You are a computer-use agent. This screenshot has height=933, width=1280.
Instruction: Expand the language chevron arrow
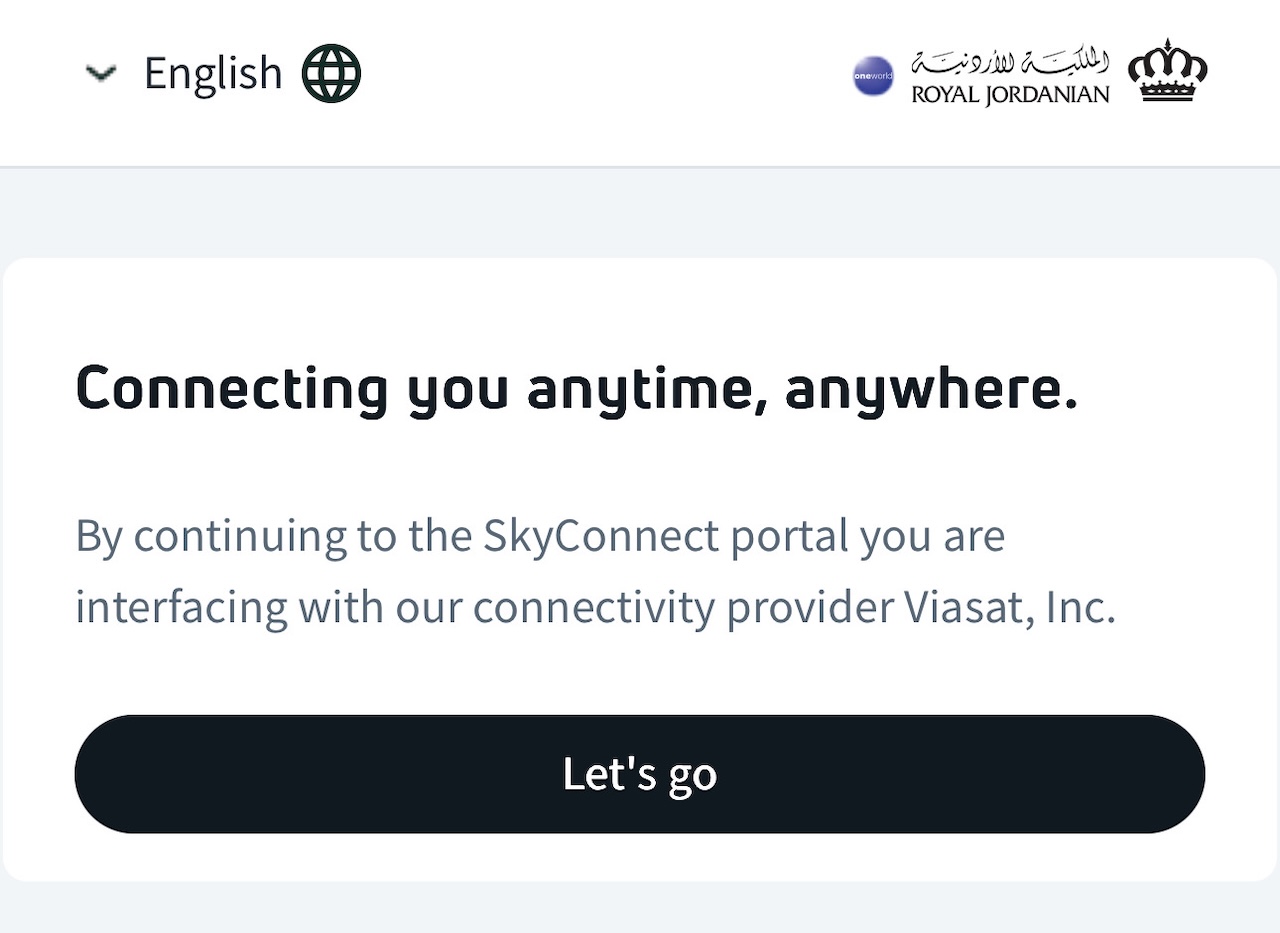point(101,73)
